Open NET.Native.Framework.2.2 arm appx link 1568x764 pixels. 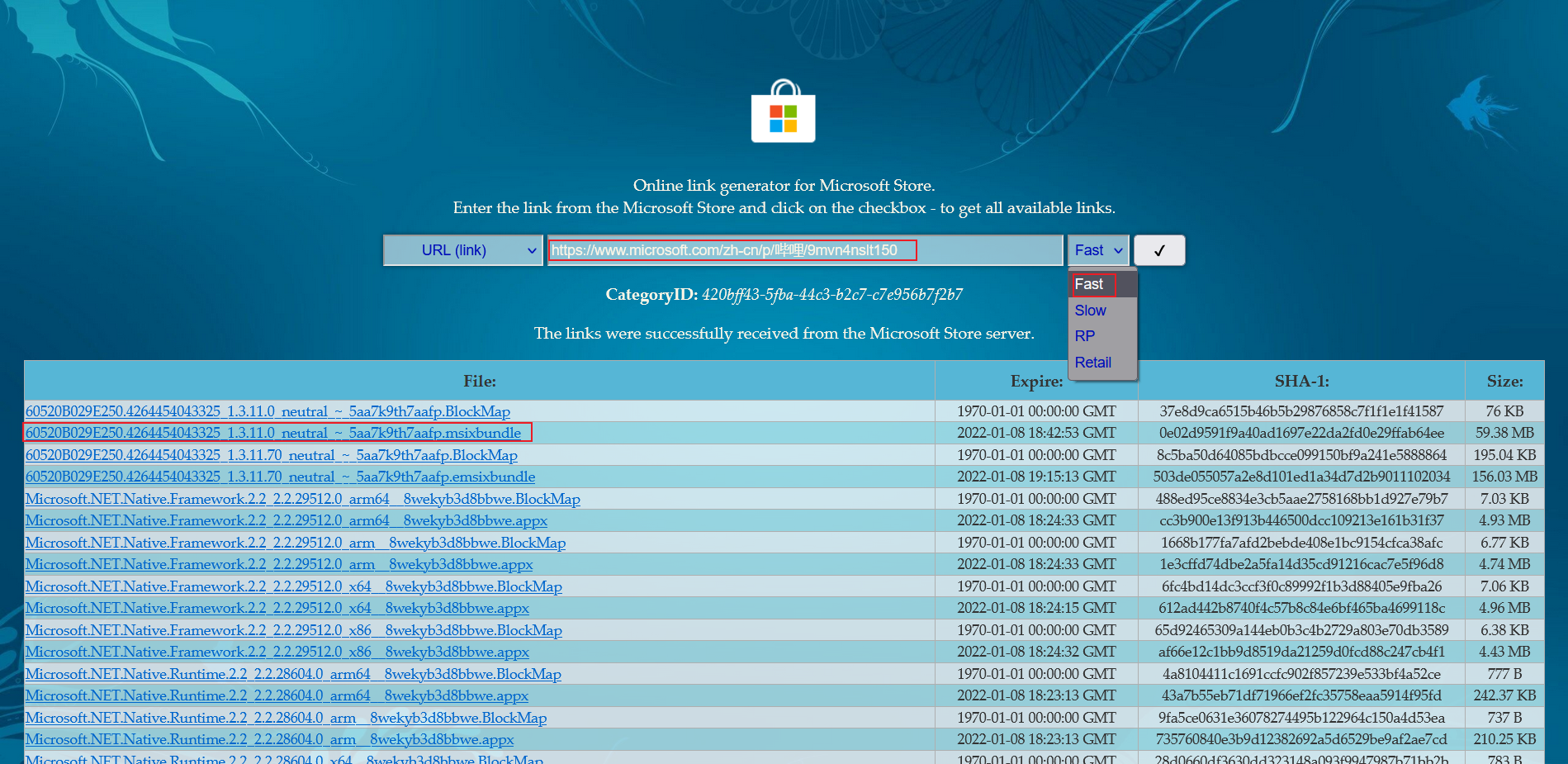(x=279, y=564)
